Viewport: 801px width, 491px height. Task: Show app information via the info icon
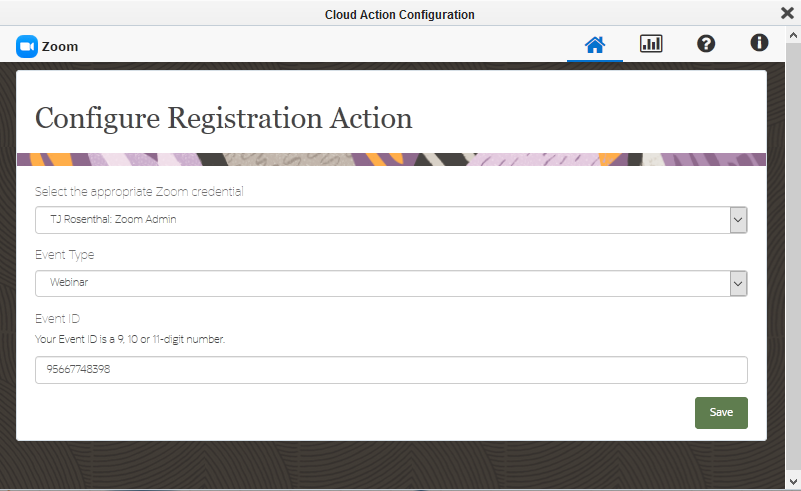point(759,43)
